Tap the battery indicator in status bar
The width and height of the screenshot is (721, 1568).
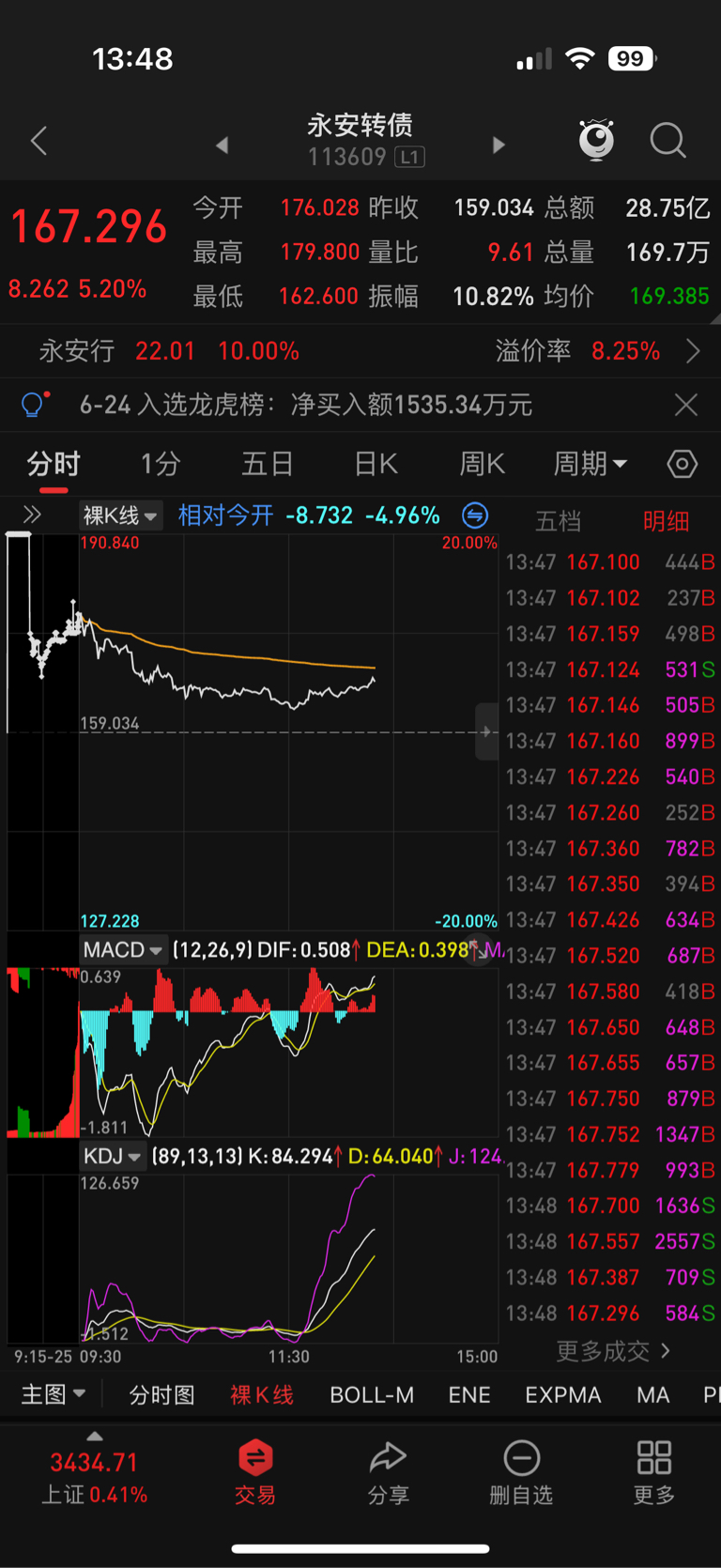coord(632,59)
